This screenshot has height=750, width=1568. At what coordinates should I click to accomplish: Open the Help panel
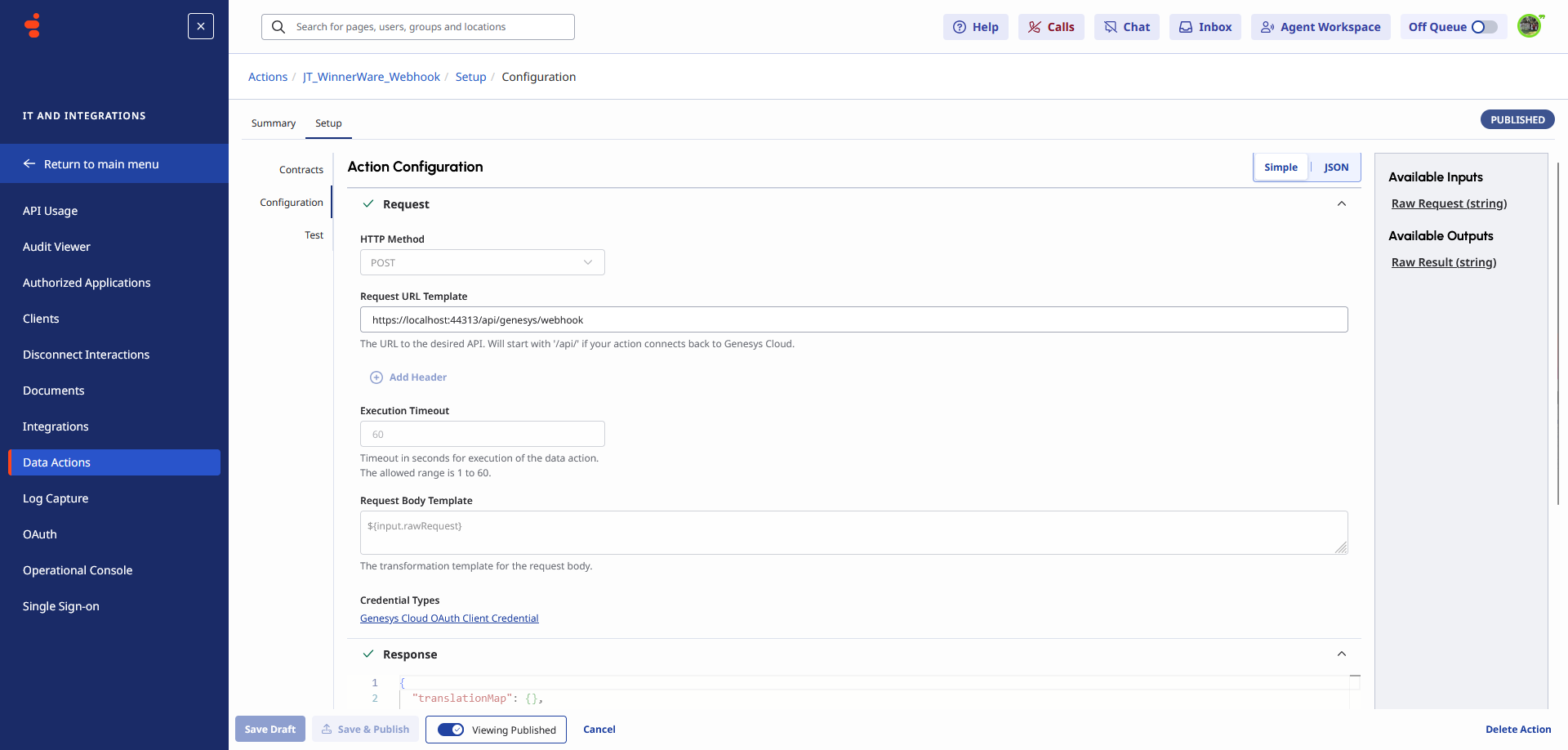coord(975,26)
